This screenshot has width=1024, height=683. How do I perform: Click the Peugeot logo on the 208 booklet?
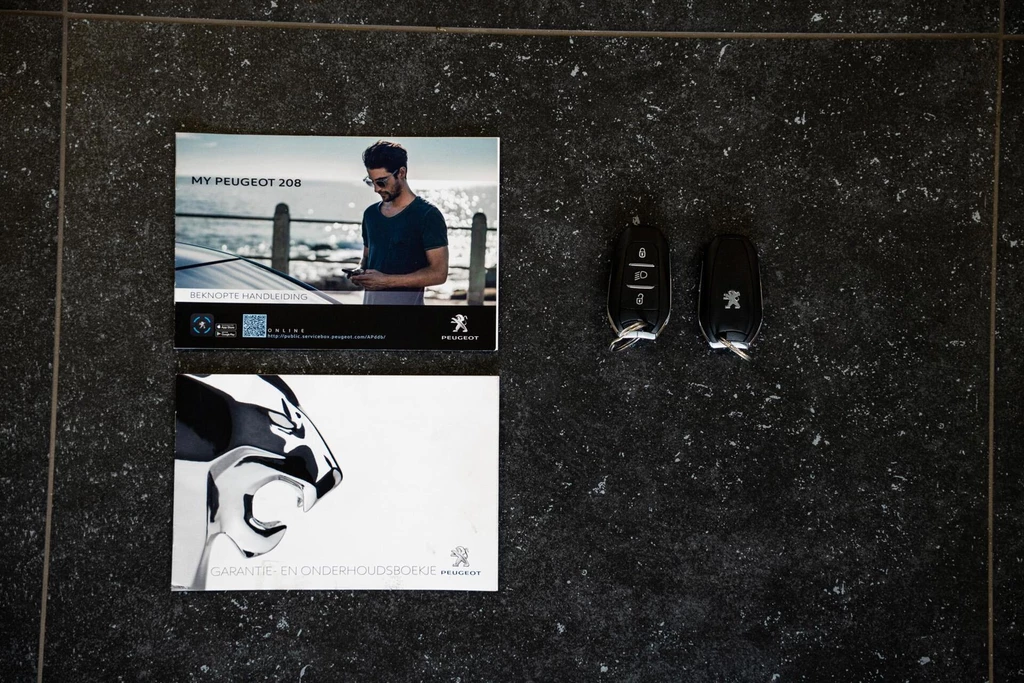point(459,327)
